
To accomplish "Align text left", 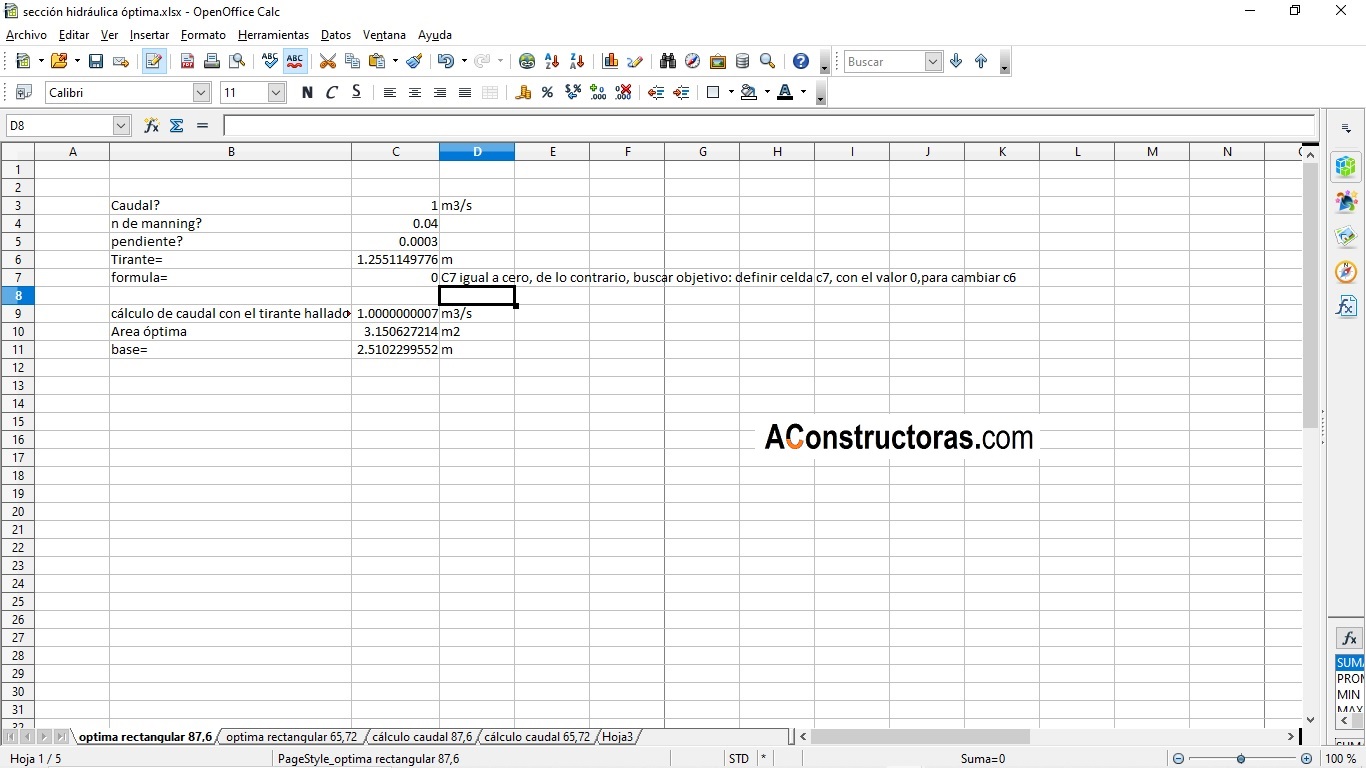I will [389, 93].
